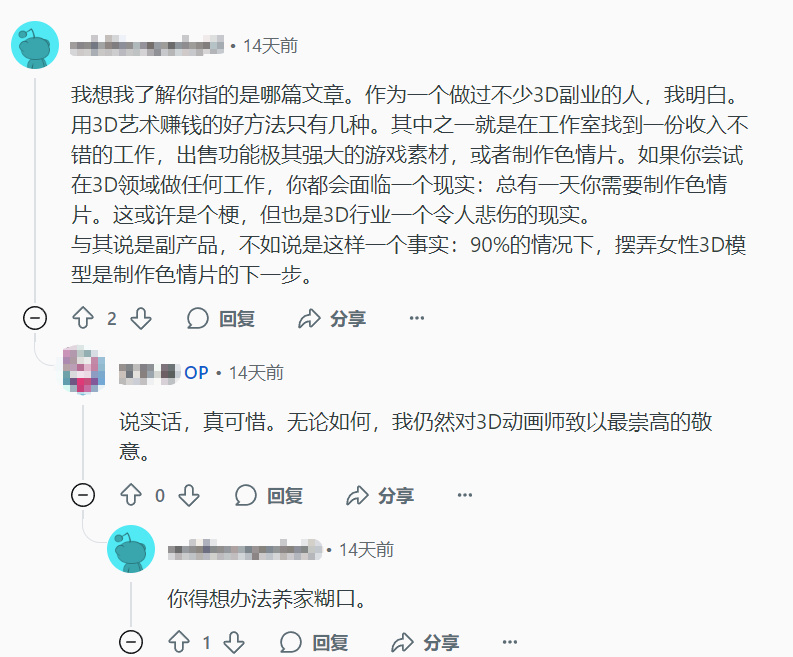Viewport: 793px width, 657px height.
Task: Collapse the 养家糊口 comment thread
Action: [131, 642]
